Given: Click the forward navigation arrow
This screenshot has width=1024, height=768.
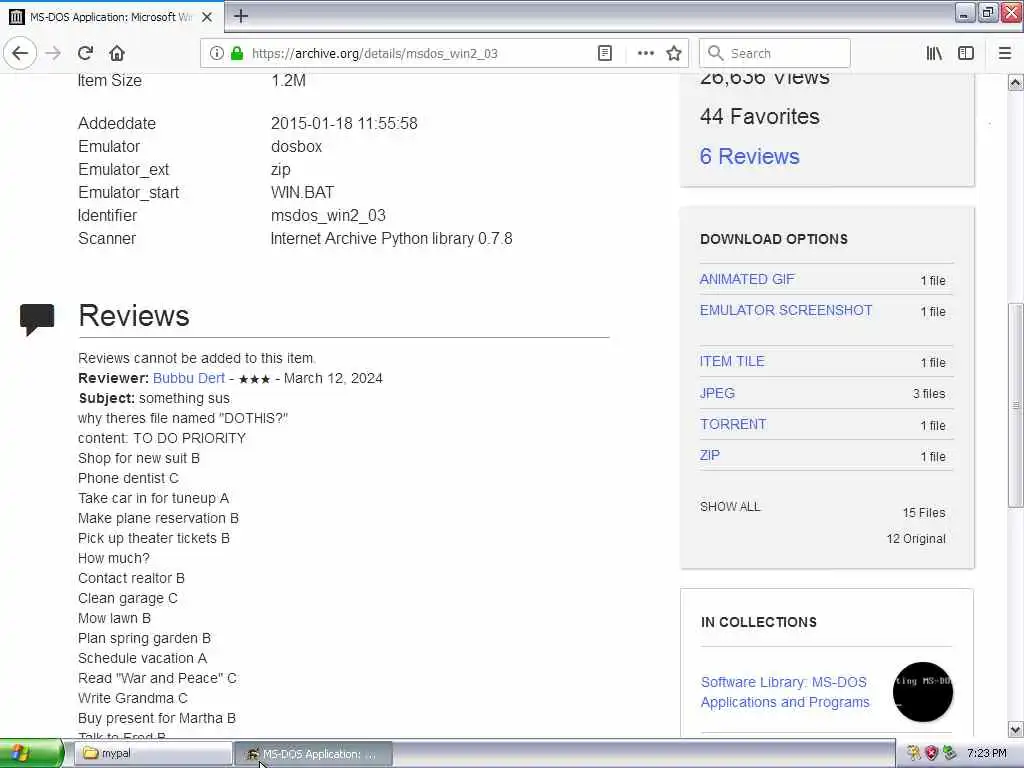Looking at the screenshot, I should (x=53, y=53).
